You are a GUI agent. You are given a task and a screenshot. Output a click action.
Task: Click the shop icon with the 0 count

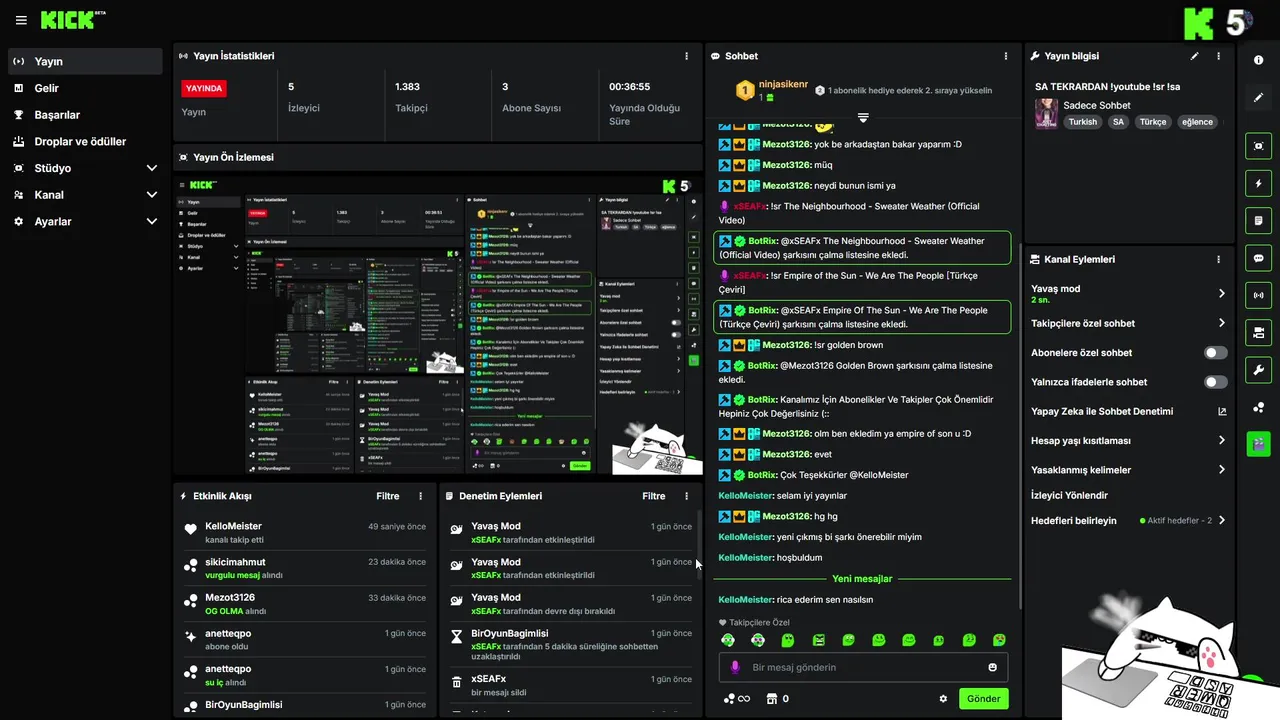point(777,699)
